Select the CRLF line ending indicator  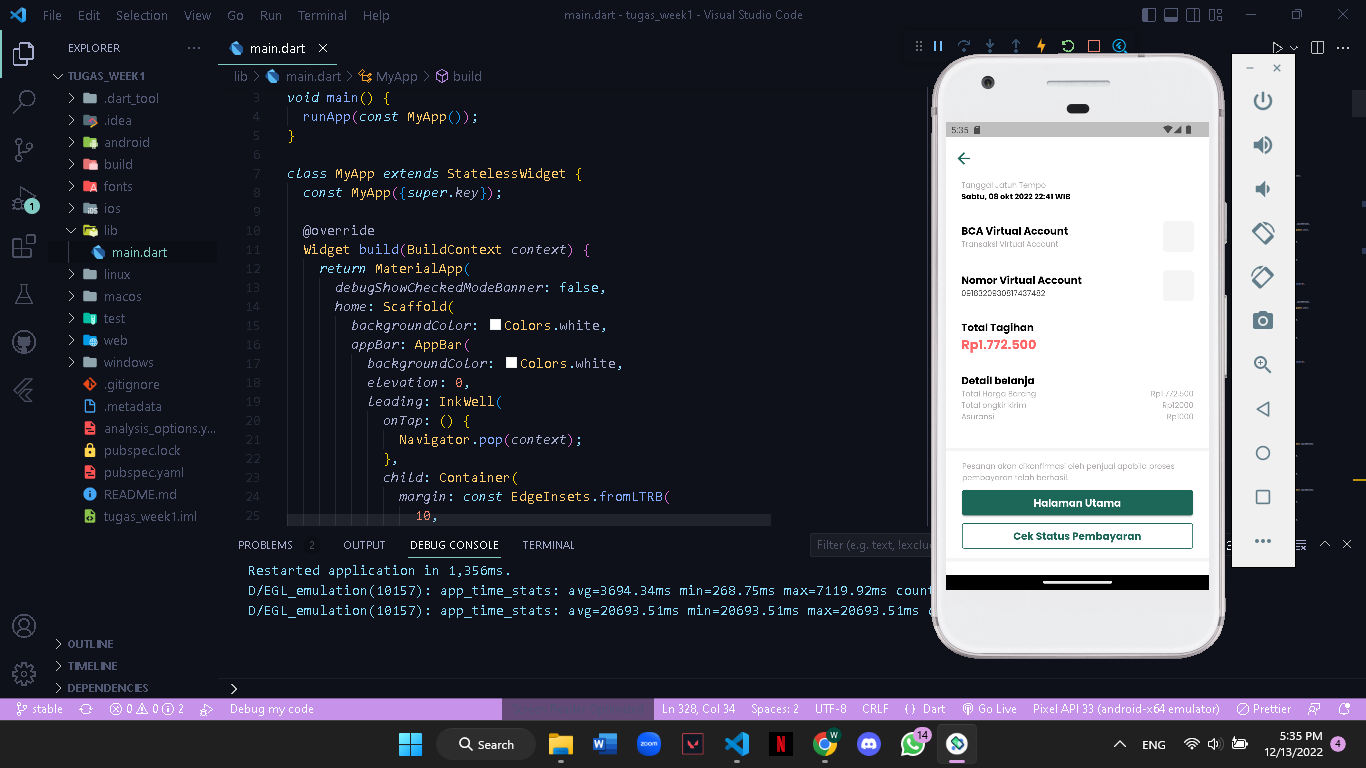[x=875, y=708]
